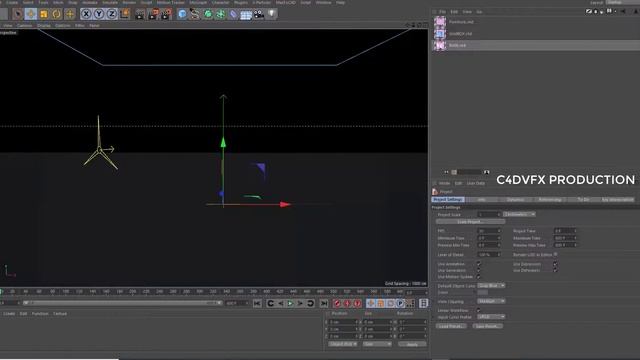This screenshot has width=640, height=360.
Task: Open the Size mode dropdown
Action: click(x=377, y=344)
